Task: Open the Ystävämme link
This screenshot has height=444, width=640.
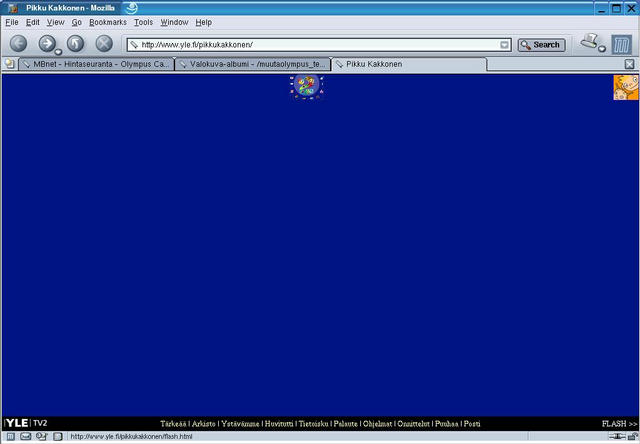Action: [x=240, y=424]
